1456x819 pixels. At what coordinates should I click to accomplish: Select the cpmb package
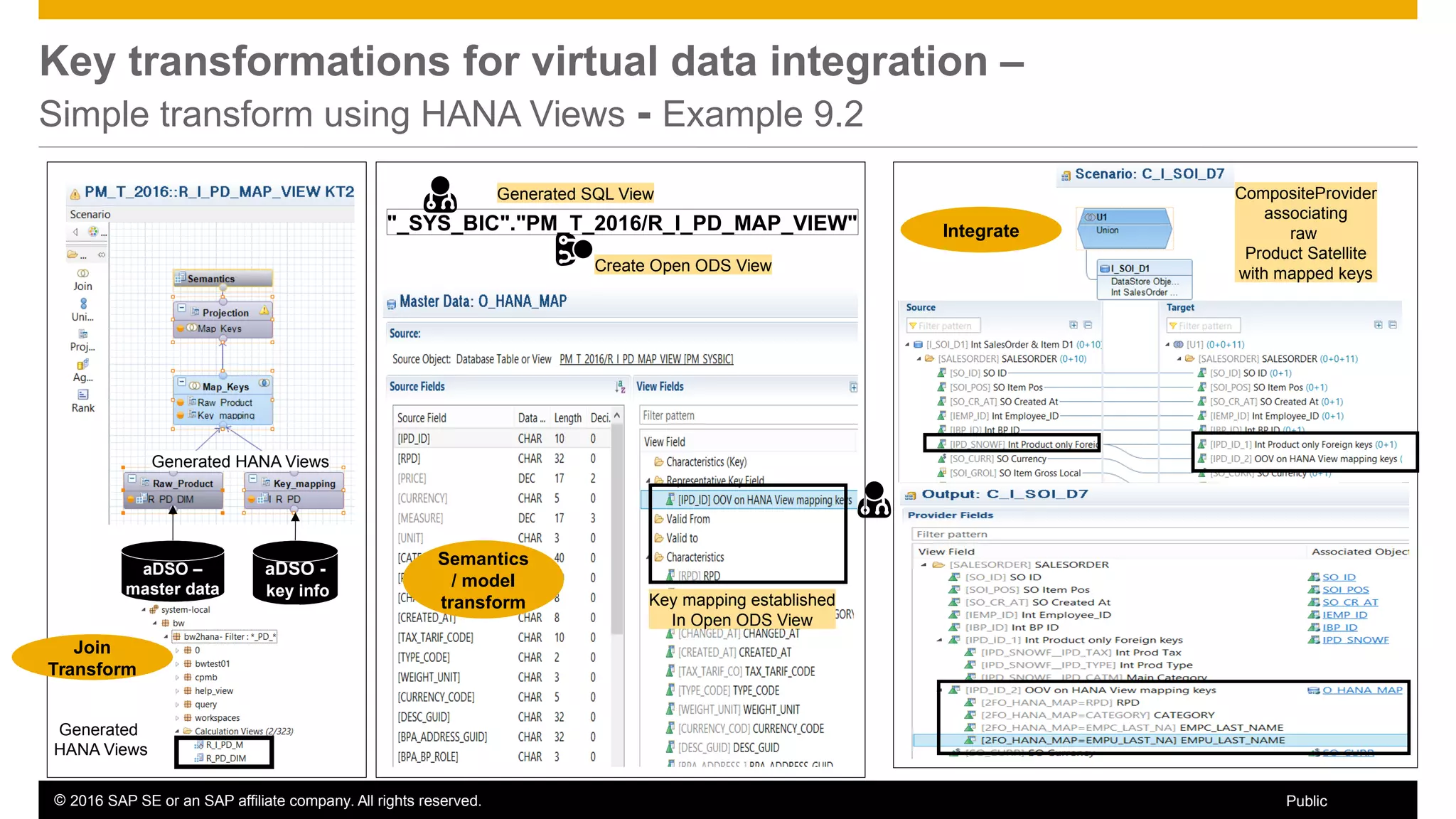(200, 678)
